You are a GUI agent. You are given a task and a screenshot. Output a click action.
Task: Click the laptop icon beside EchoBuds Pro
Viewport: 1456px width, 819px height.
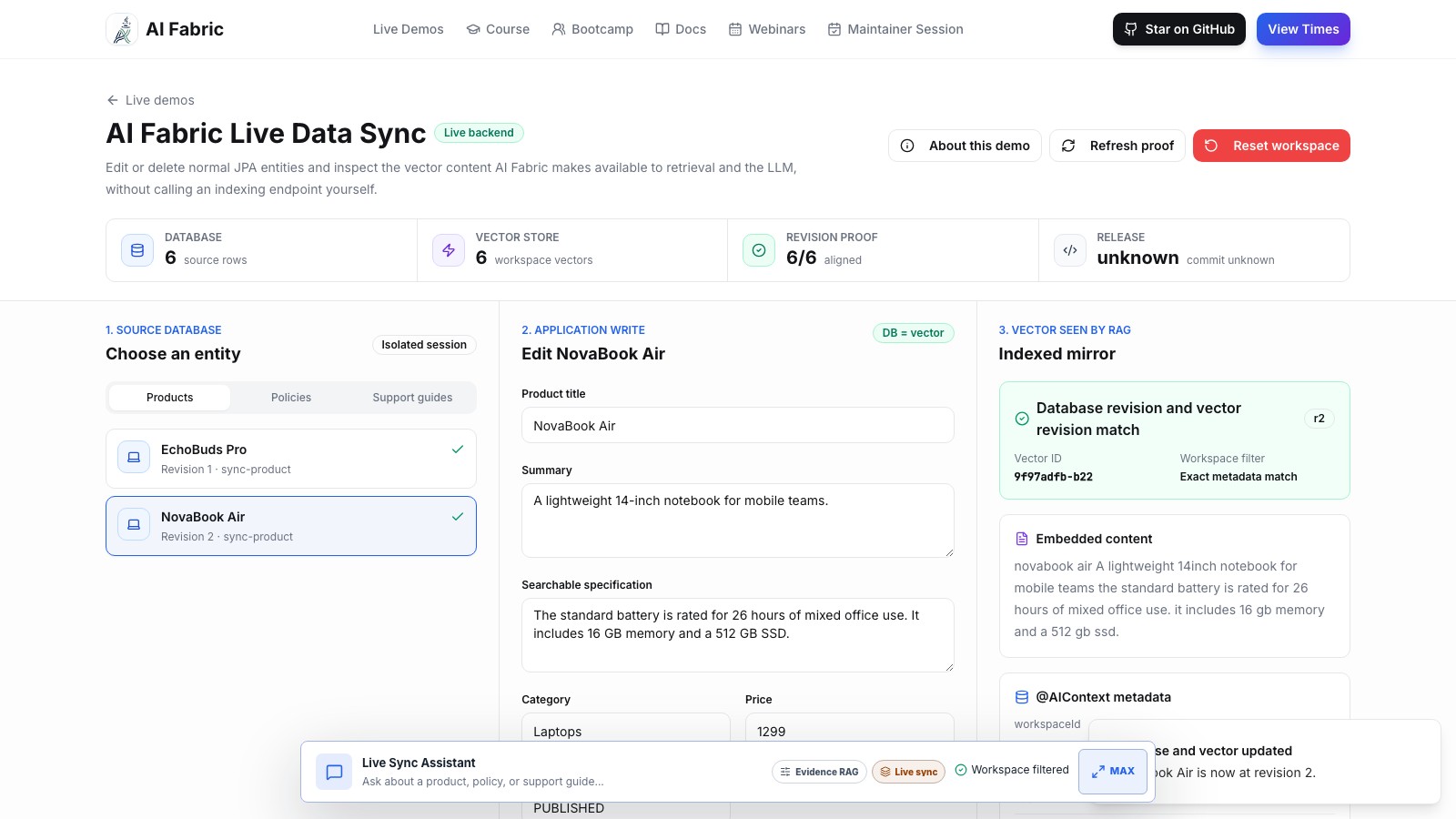point(134,458)
